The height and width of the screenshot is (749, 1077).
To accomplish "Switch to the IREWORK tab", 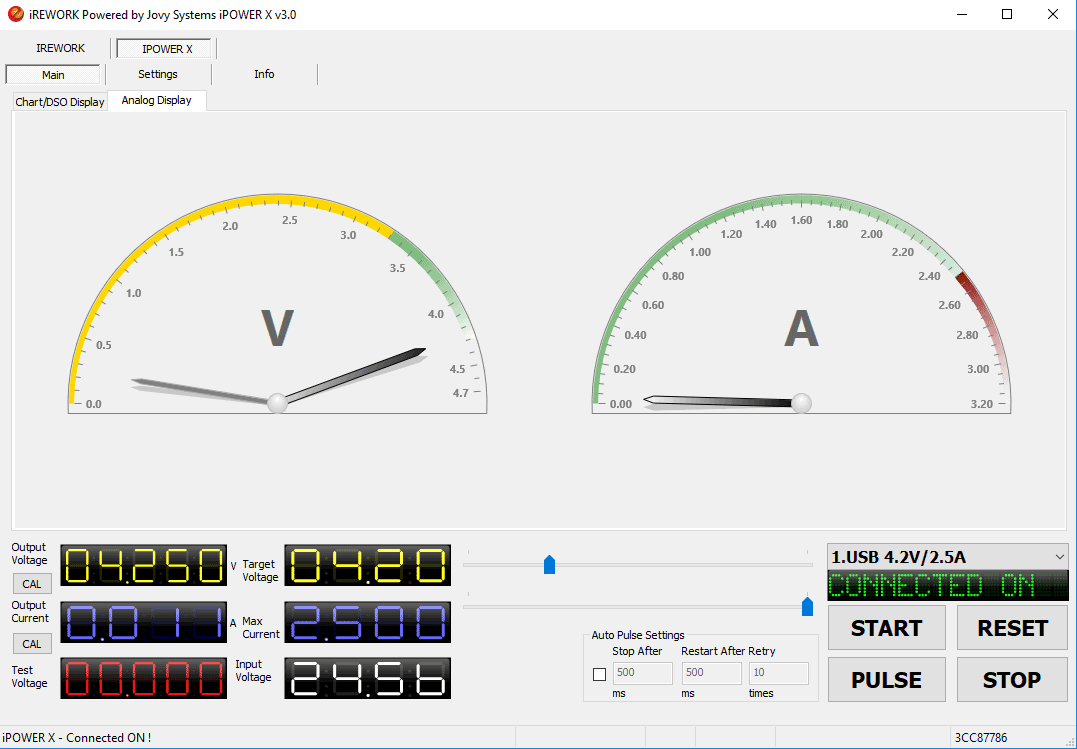I will click(x=60, y=48).
